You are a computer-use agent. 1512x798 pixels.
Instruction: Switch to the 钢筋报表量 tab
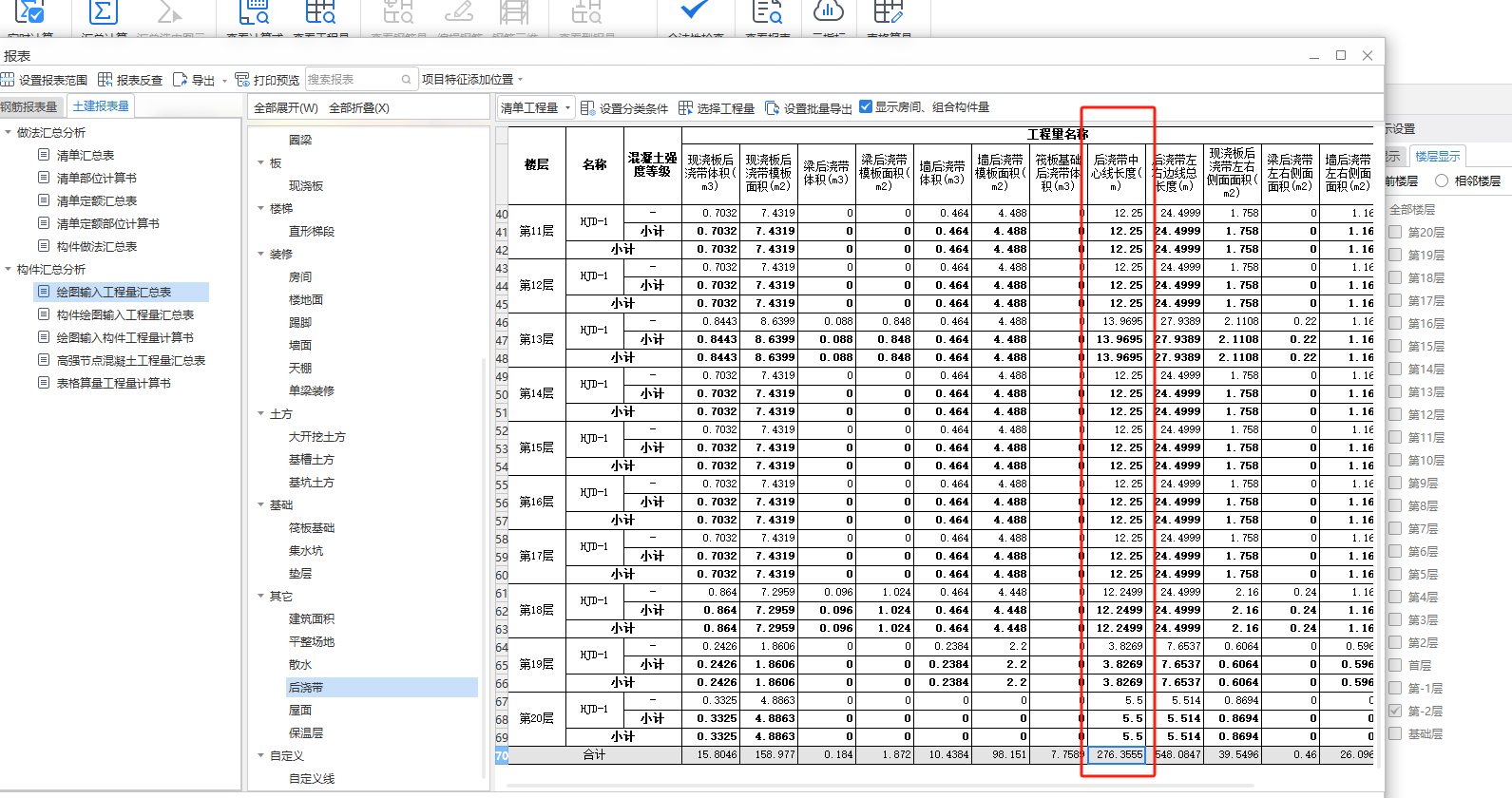pyautogui.click(x=29, y=107)
